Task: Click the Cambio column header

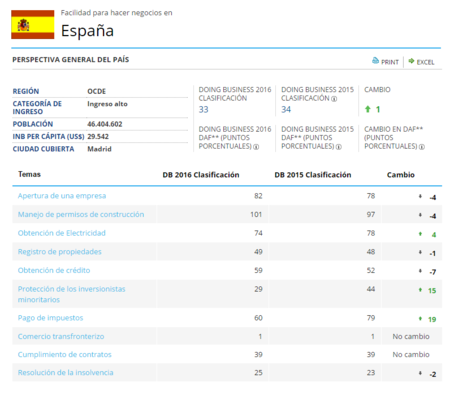Action: (x=401, y=175)
